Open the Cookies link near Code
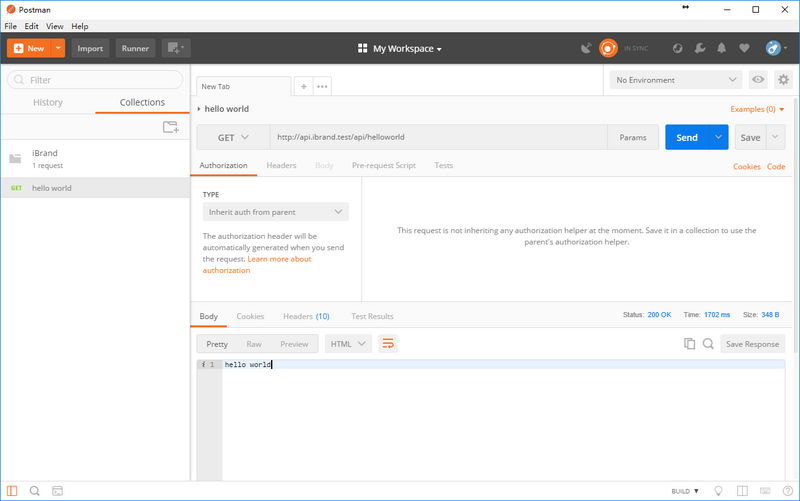 tap(746, 166)
